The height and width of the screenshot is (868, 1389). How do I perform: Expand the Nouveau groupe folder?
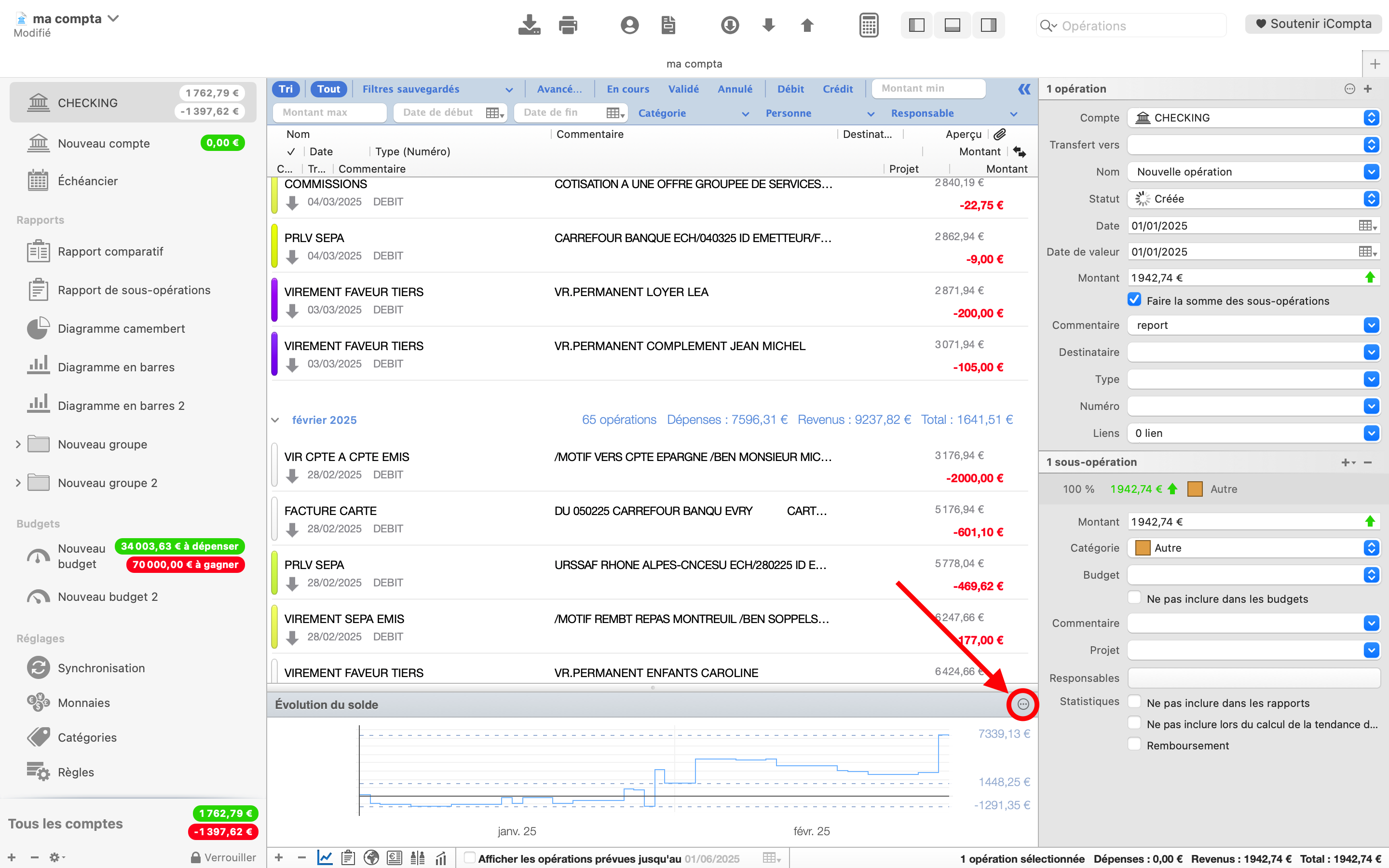pyautogui.click(x=18, y=444)
